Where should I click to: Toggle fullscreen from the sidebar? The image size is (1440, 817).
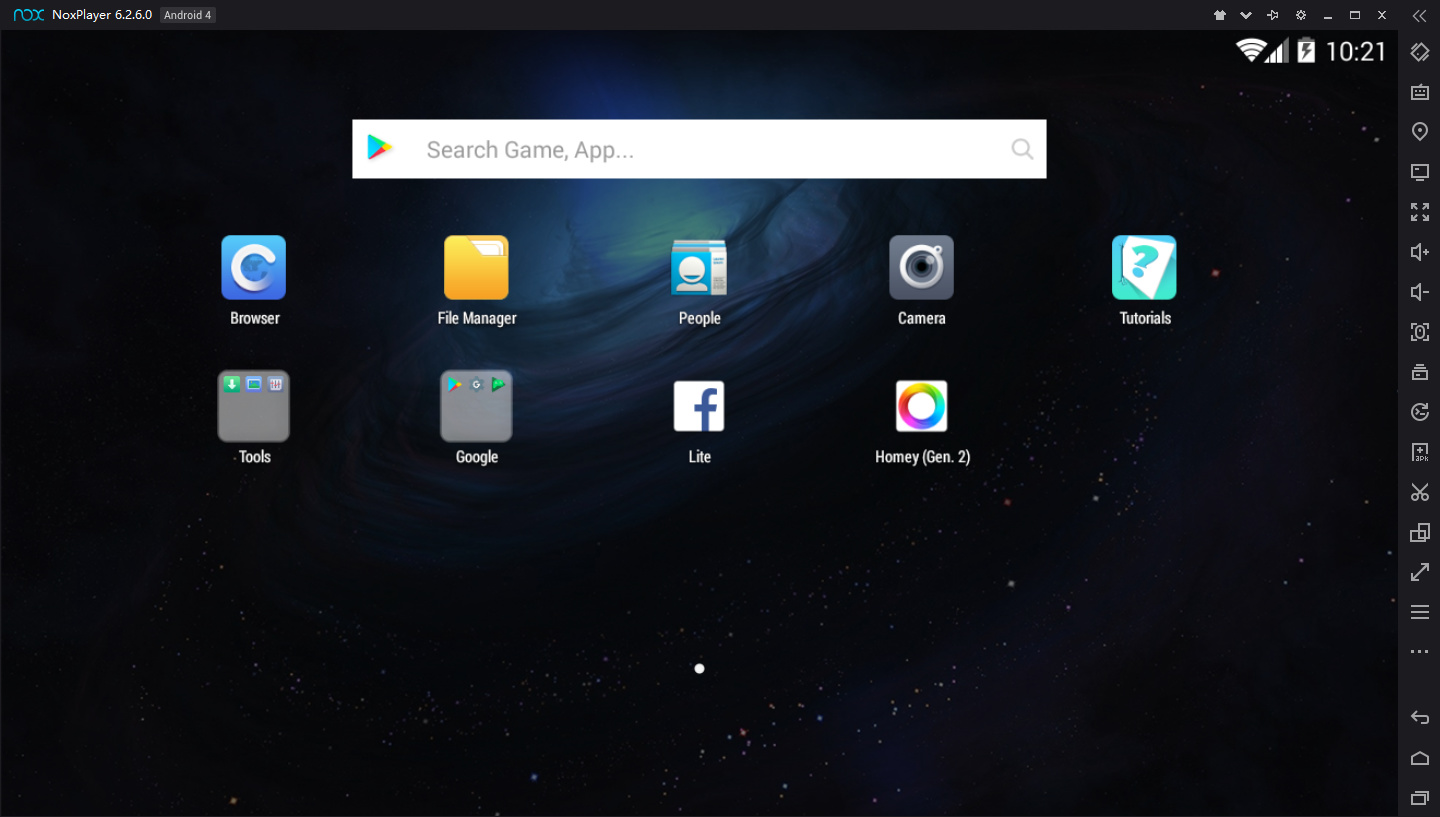click(1419, 212)
